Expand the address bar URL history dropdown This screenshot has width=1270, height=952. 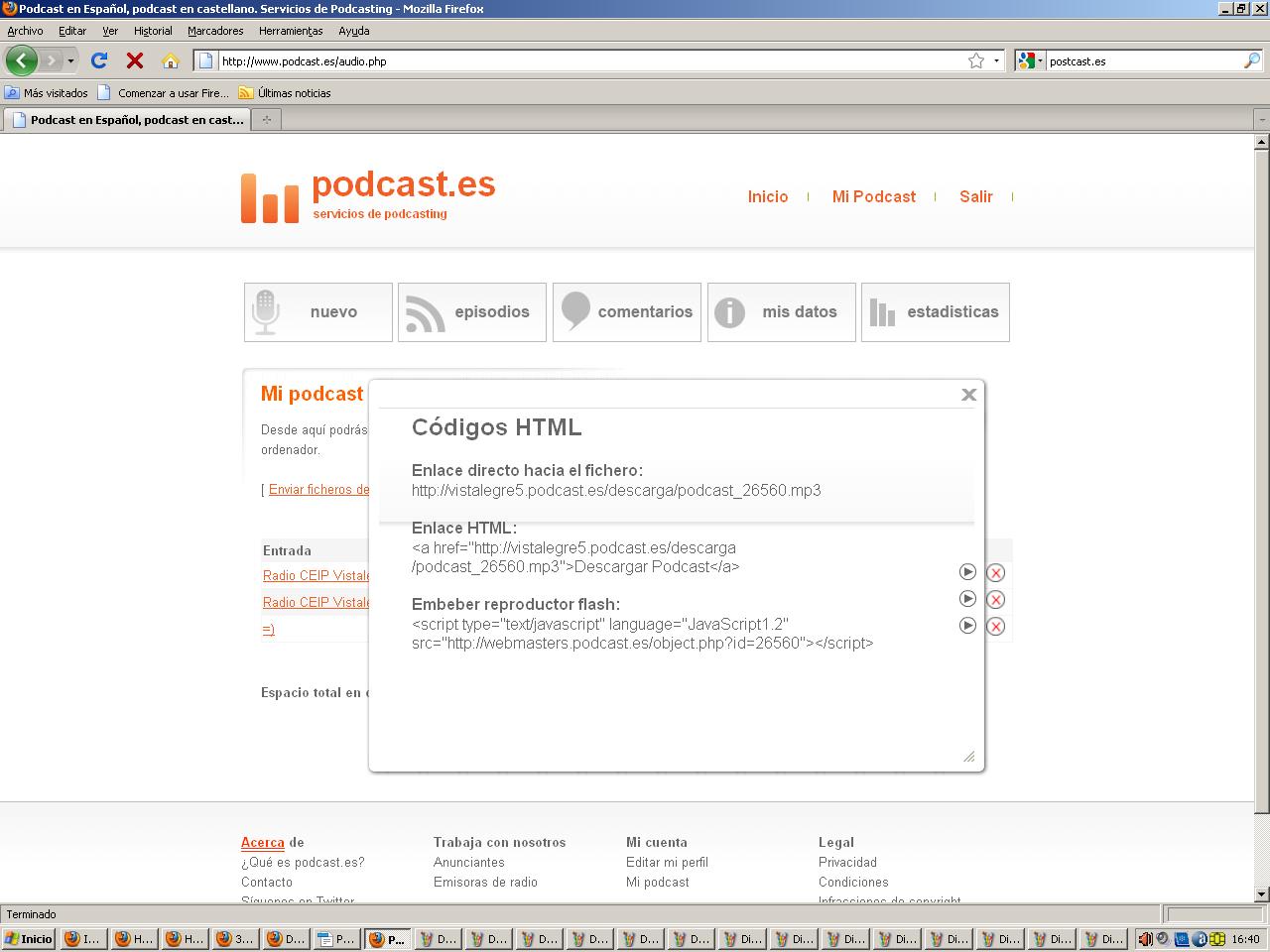(996, 60)
